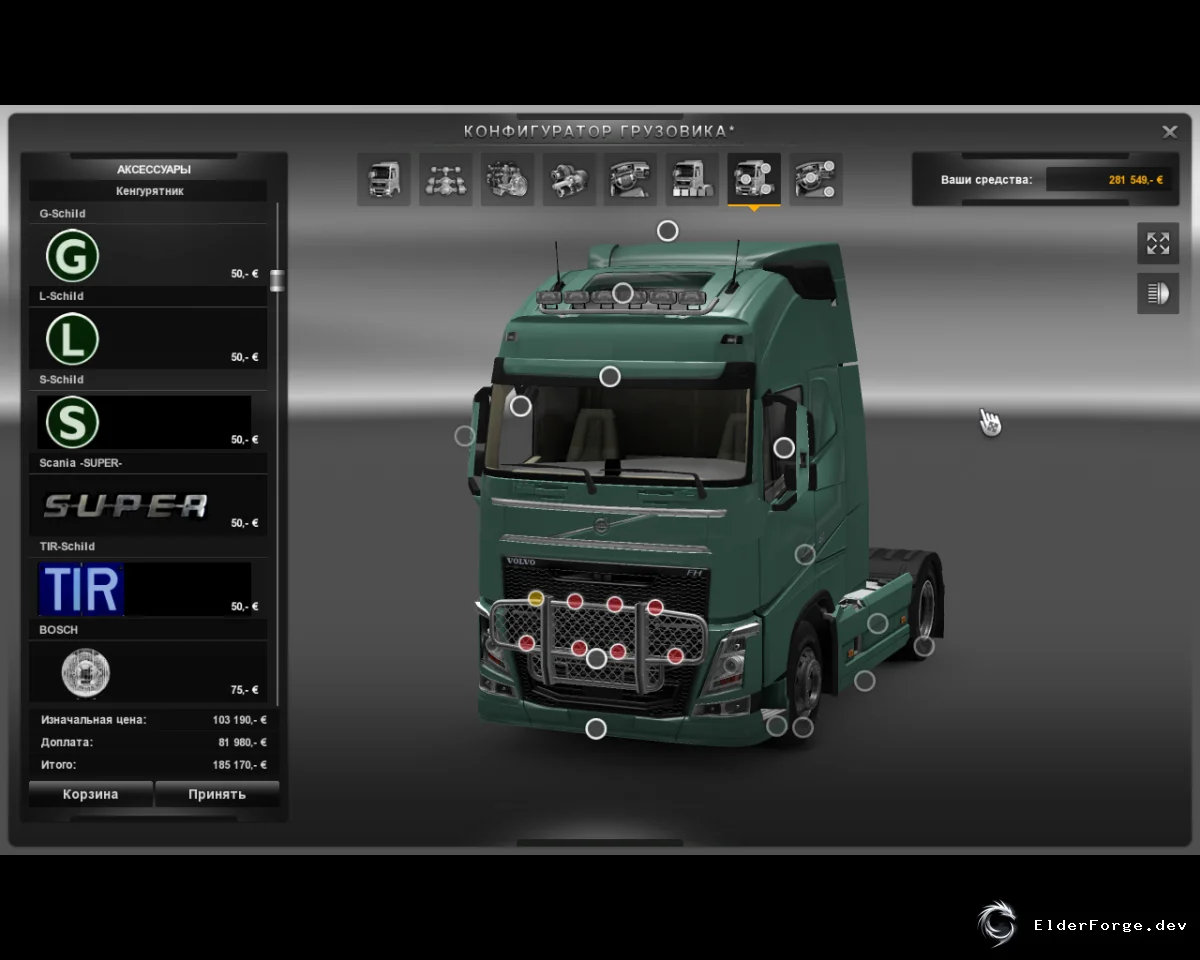Open the interior accessories tab
The height and width of the screenshot is (960, 1200).
(x=816, y=180)
